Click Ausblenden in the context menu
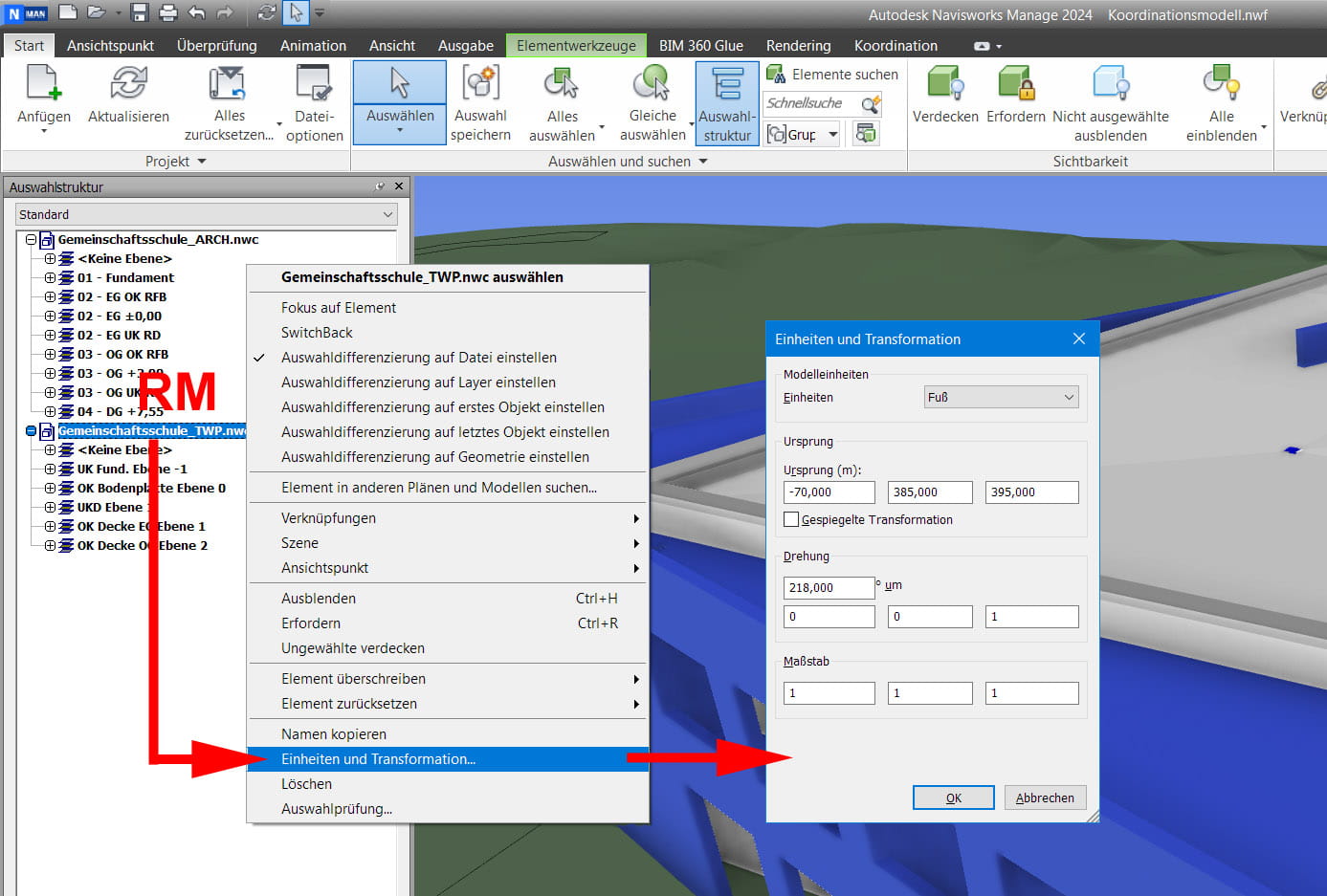Screen dimensions: 1327x896 point(448,599)
